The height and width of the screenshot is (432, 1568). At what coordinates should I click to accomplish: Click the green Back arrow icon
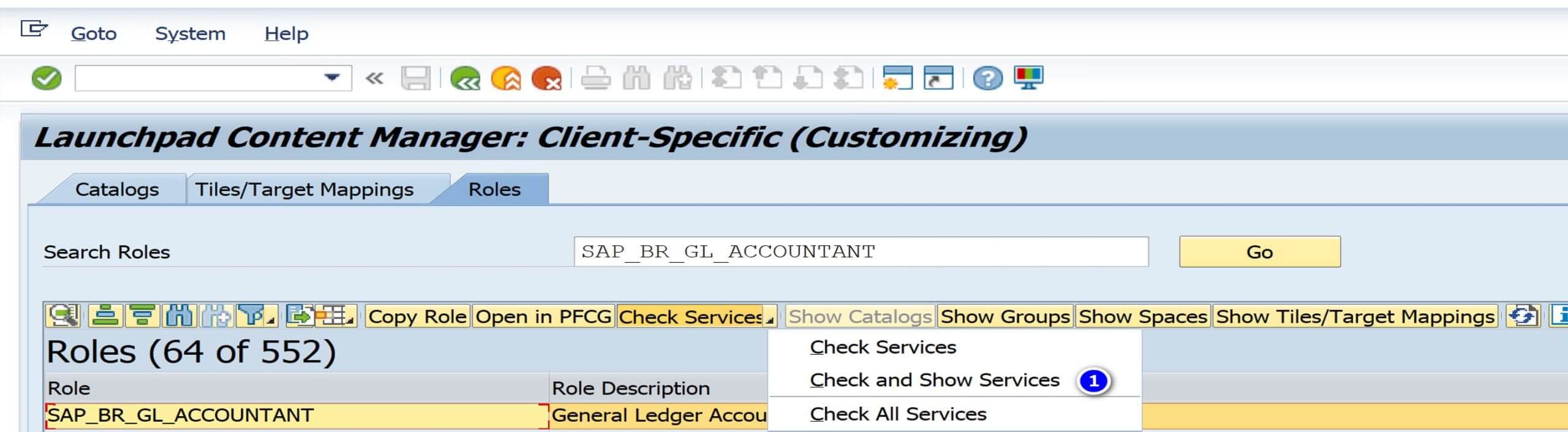point(465,78)
